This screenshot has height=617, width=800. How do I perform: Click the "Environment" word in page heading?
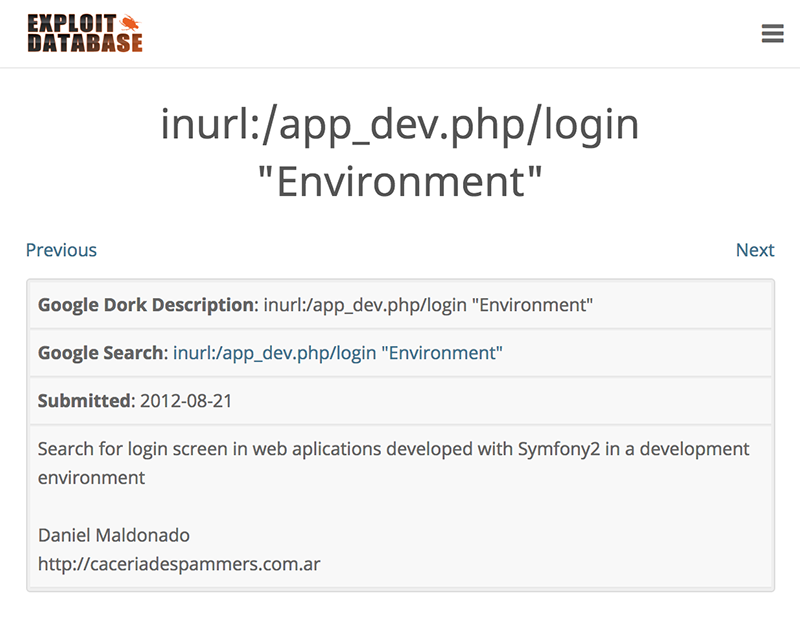coord(400,183)
